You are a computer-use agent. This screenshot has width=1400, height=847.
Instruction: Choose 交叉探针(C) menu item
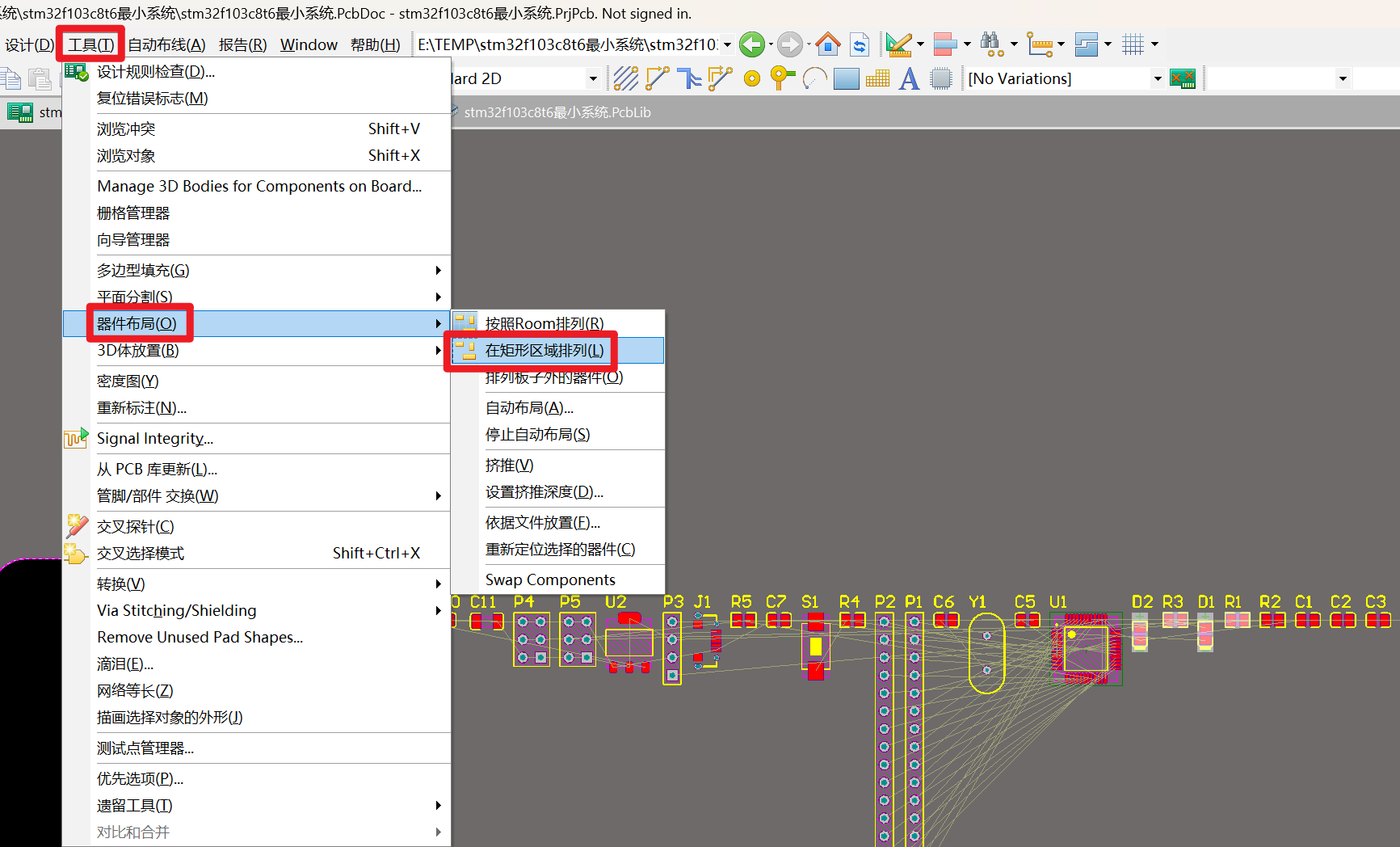tap(257, 526)
